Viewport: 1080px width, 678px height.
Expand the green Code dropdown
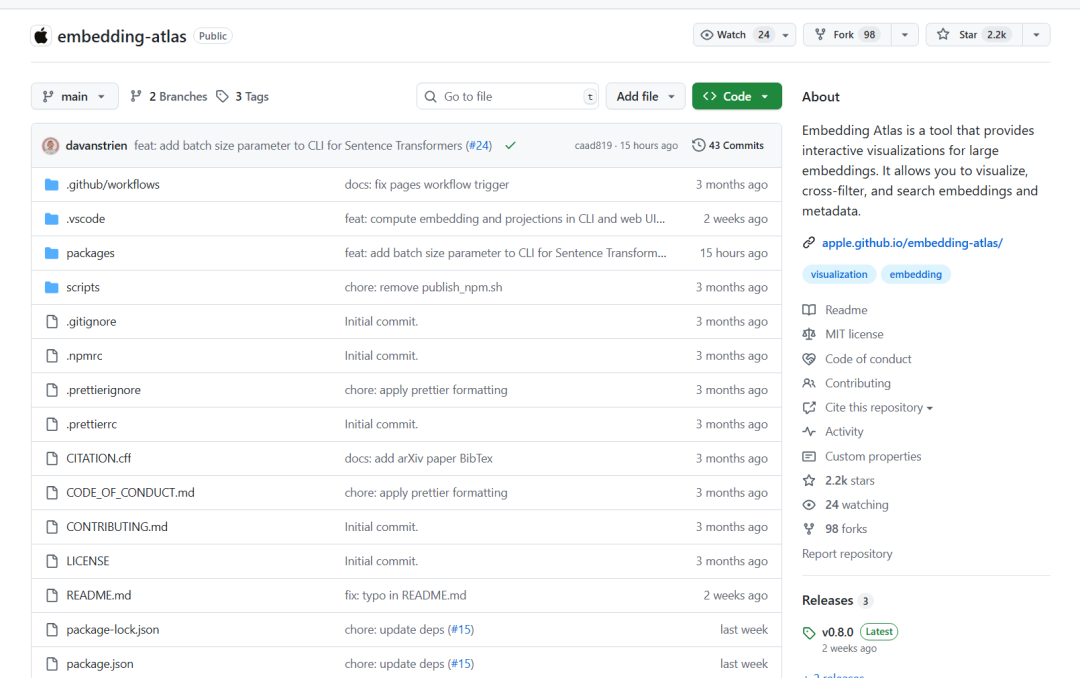(736, 96)
